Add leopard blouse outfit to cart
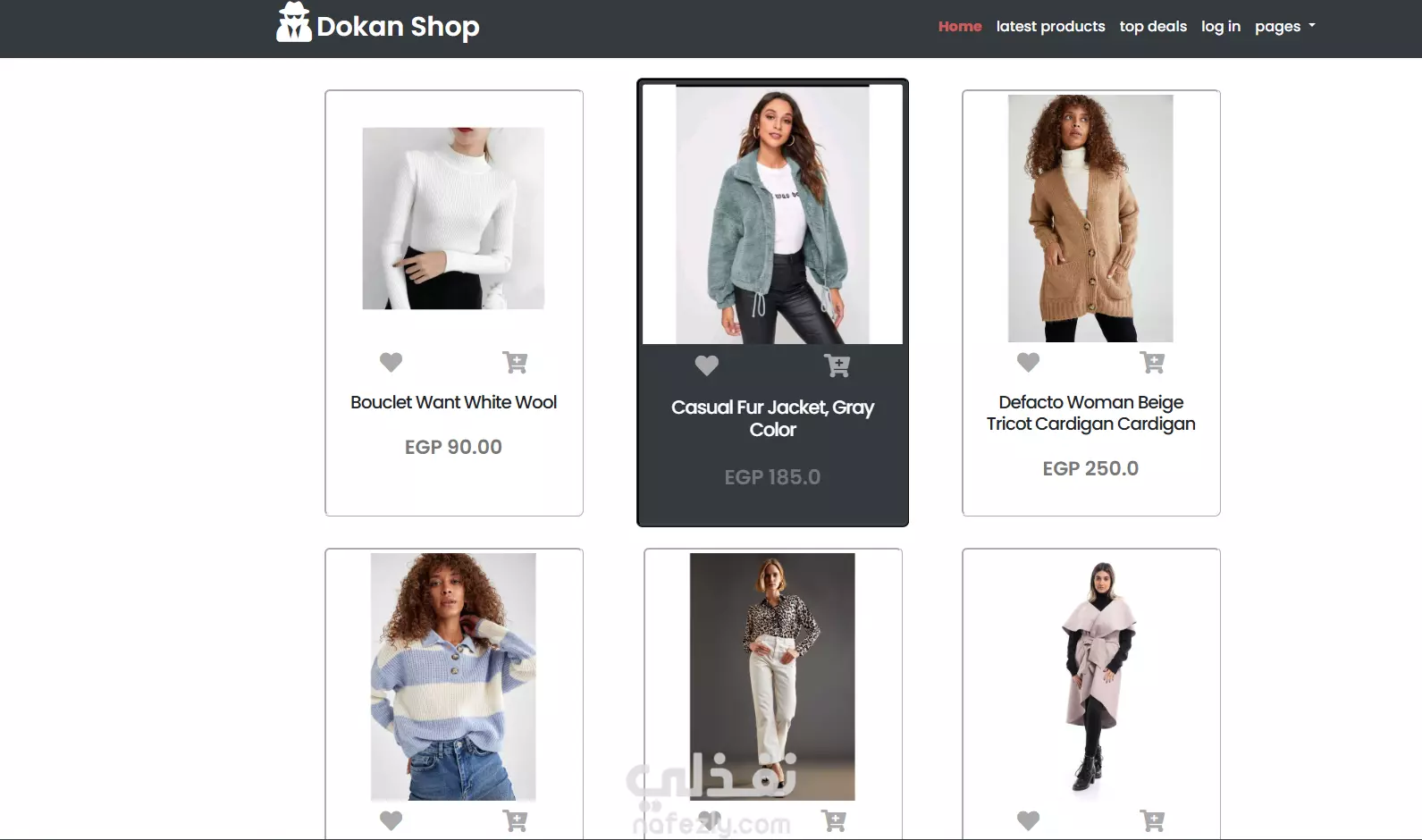This screenshot has width=1422, height=840. point(834,820)
